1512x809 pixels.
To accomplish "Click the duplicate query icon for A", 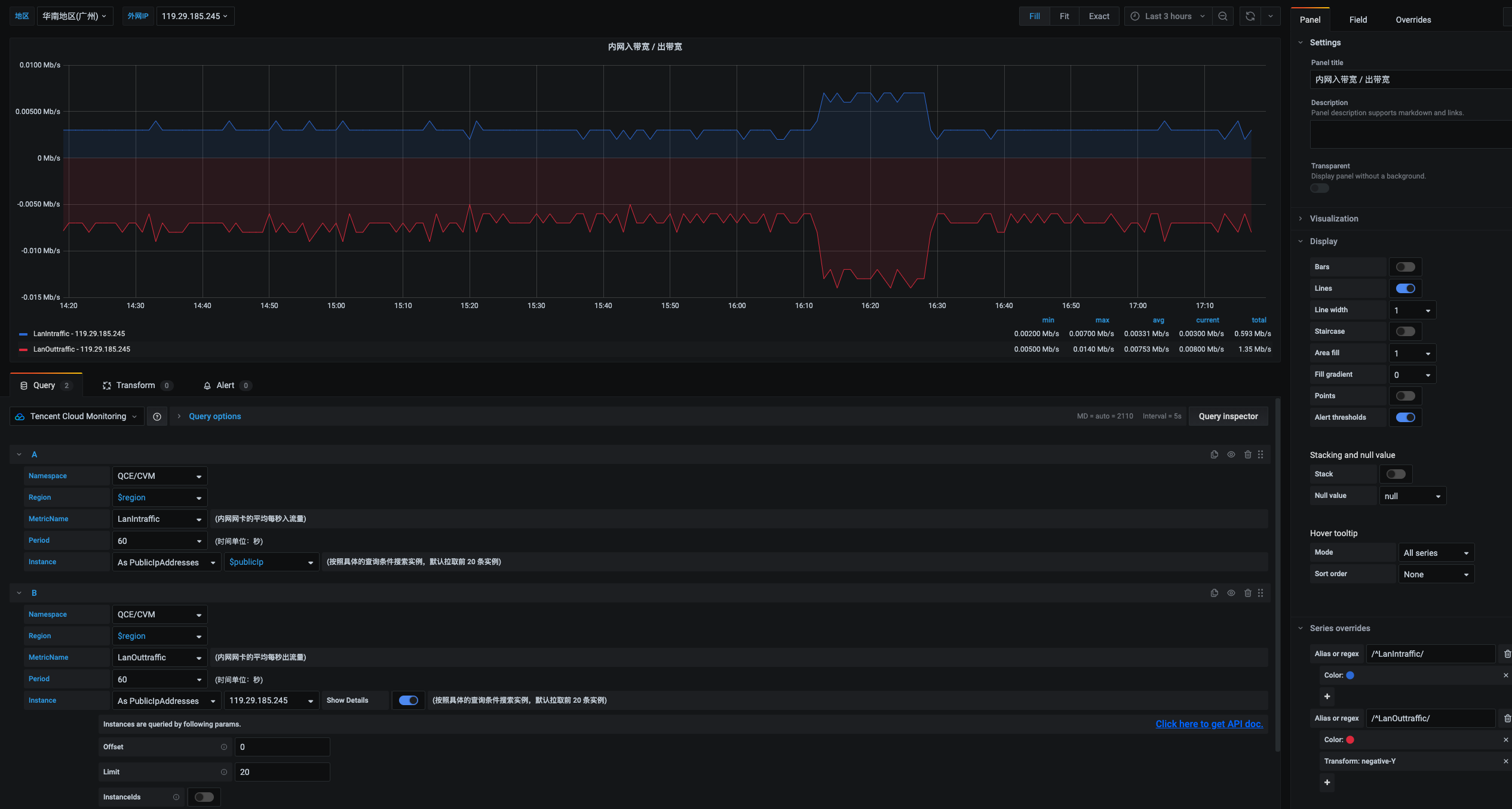I will pos(1213,455).
